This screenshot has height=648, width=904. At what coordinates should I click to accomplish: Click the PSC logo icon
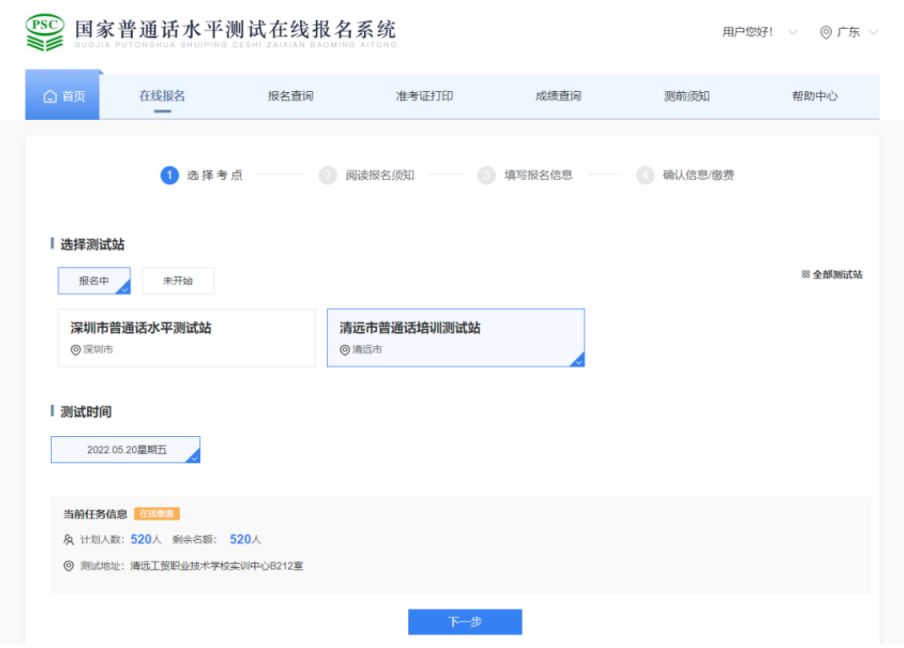pos(44,32)
